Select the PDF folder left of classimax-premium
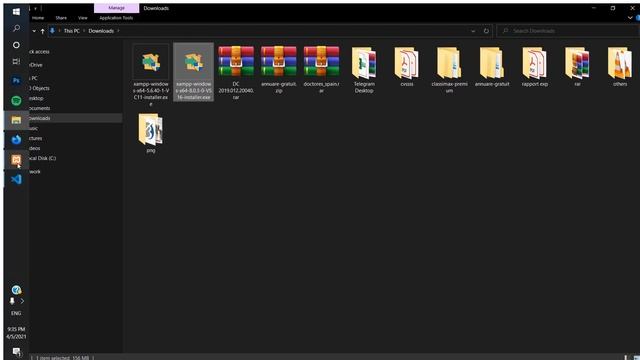The height and width of the screenshot is (360, 640). [x=407, y=67]
